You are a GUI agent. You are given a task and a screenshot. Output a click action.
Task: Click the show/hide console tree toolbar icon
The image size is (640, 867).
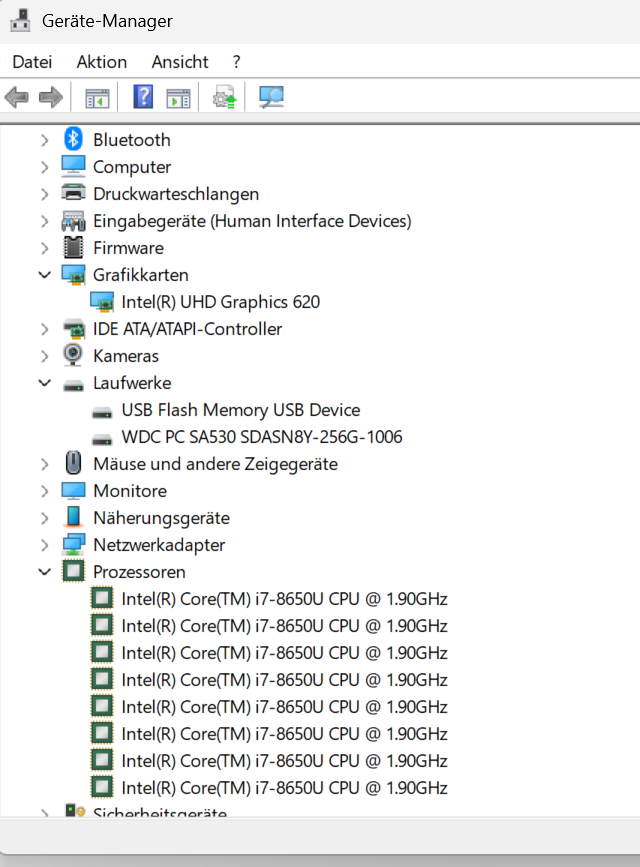pyautogui.click(x=97, y=98)
